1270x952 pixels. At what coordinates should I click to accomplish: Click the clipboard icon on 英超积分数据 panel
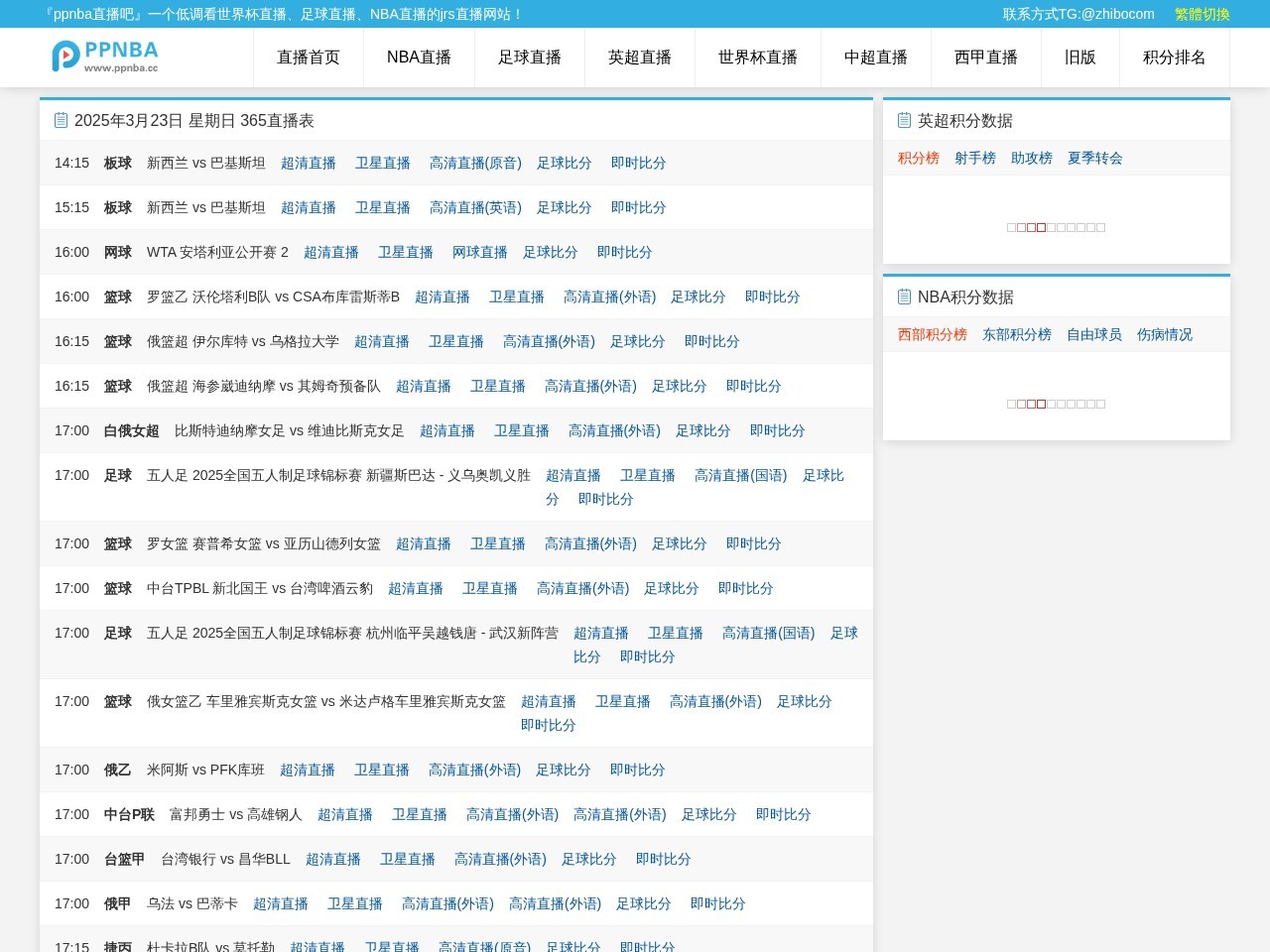coord(904,120)
